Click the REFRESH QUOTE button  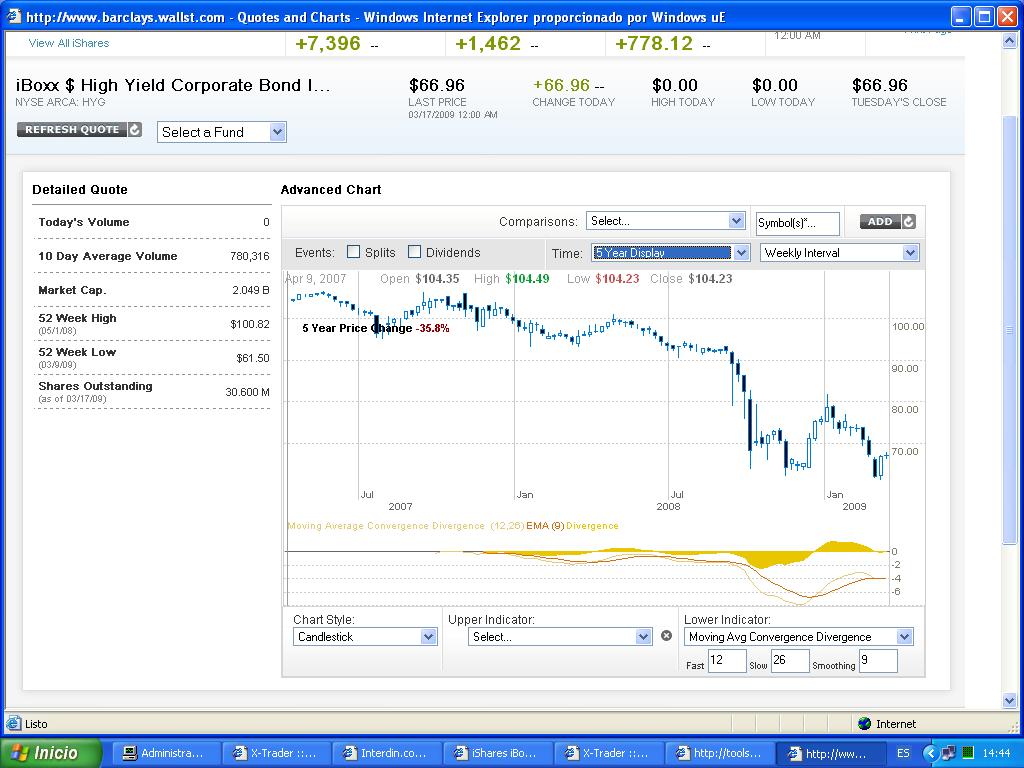point(79,129)
